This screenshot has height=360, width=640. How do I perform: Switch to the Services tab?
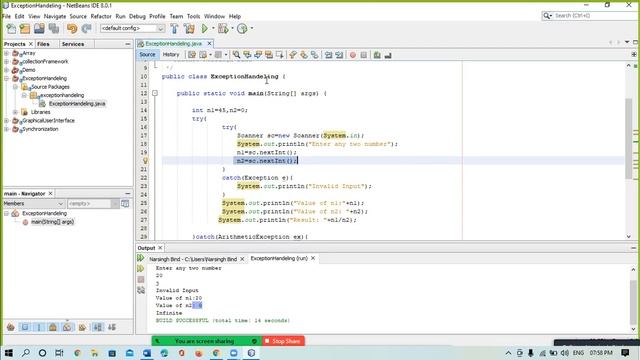(73, 44)
